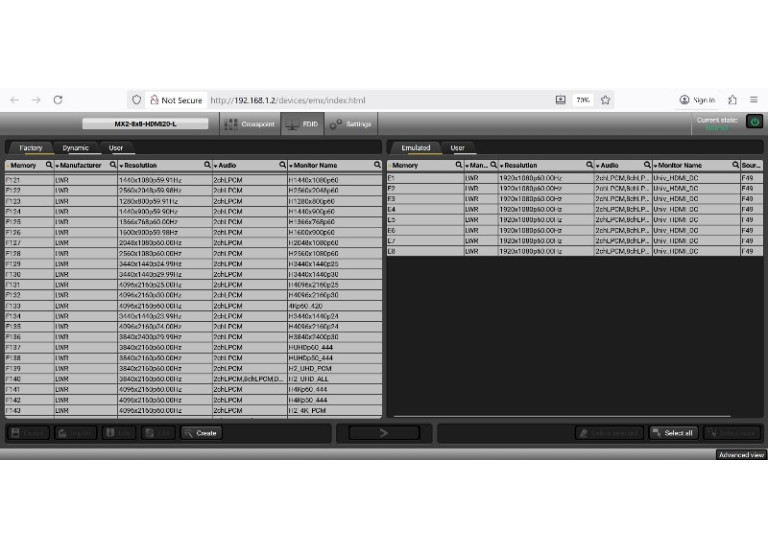
Task: Search left Manufacturer column magnifier icon
Action: coord(113,165)
